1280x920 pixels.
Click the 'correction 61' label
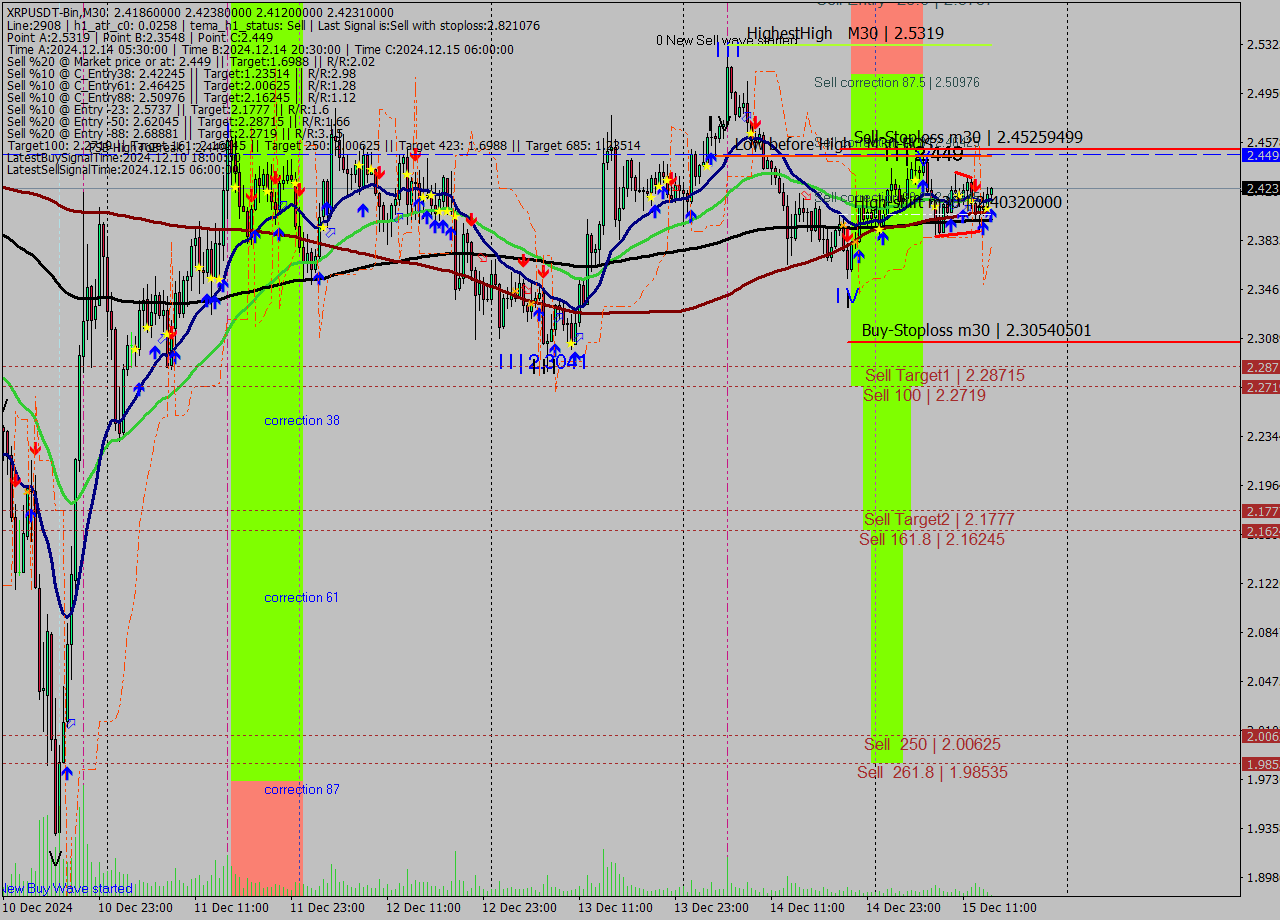[301, 598]
